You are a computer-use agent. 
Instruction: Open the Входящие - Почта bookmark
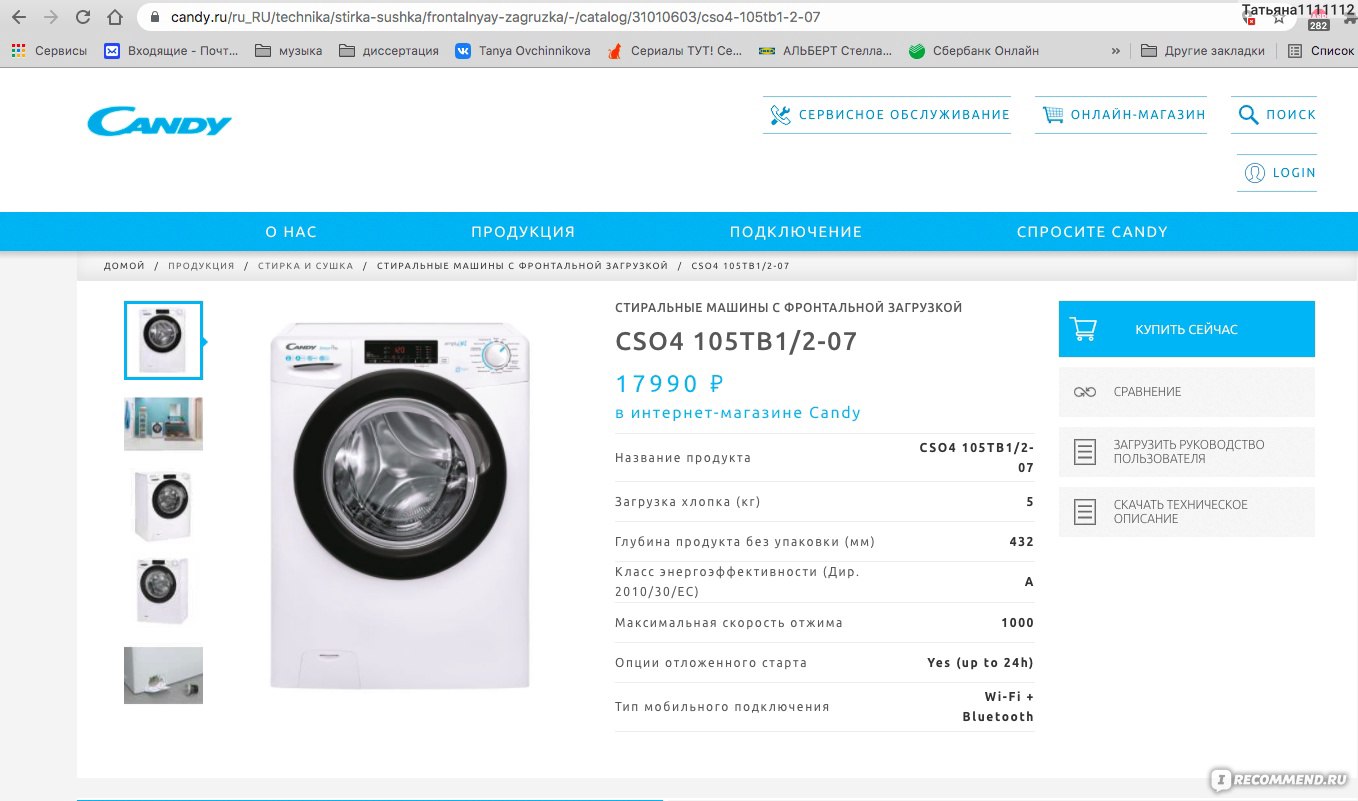click(171, 50)
